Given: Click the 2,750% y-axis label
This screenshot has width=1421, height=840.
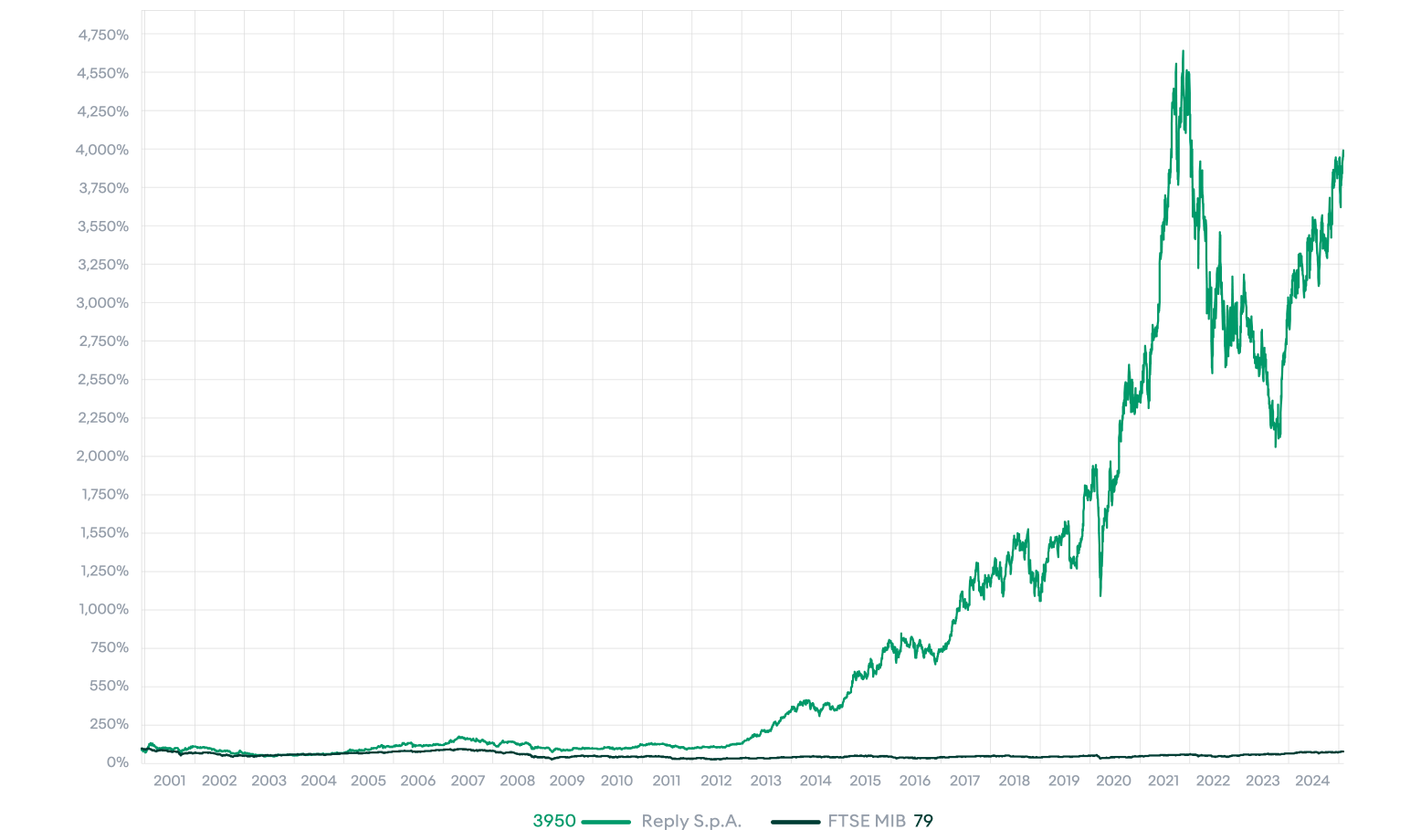Looking at the screenshot, I should (103, 341).
